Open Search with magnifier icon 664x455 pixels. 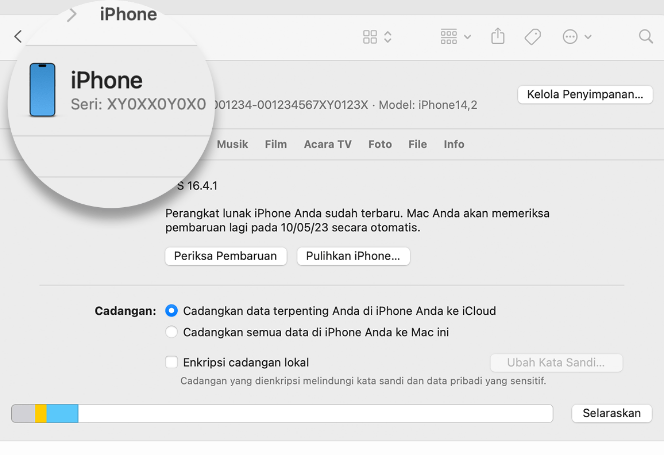point(646,36)
